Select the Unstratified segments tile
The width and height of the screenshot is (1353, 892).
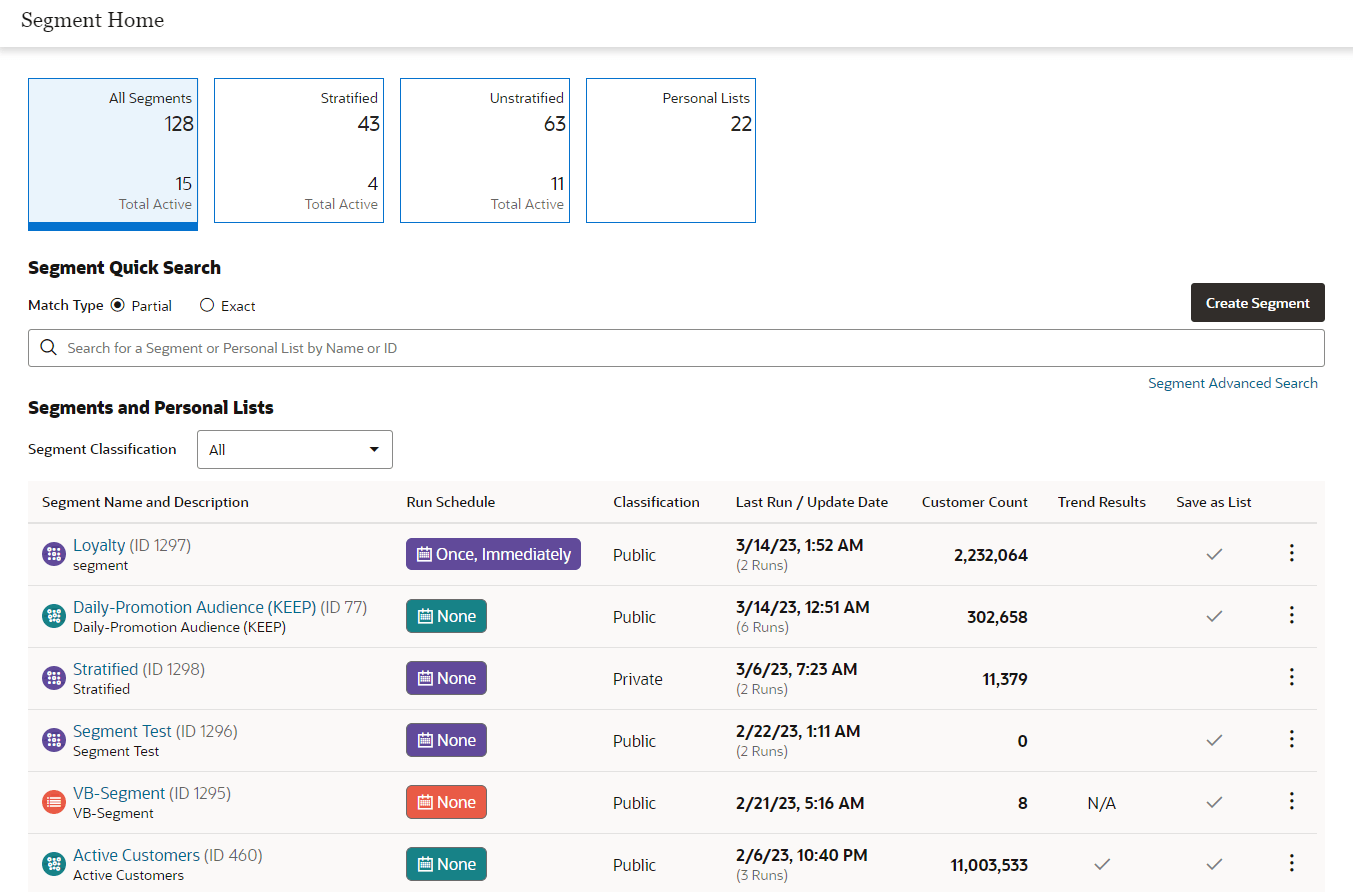pyautogui.click(x=485, y=151)
